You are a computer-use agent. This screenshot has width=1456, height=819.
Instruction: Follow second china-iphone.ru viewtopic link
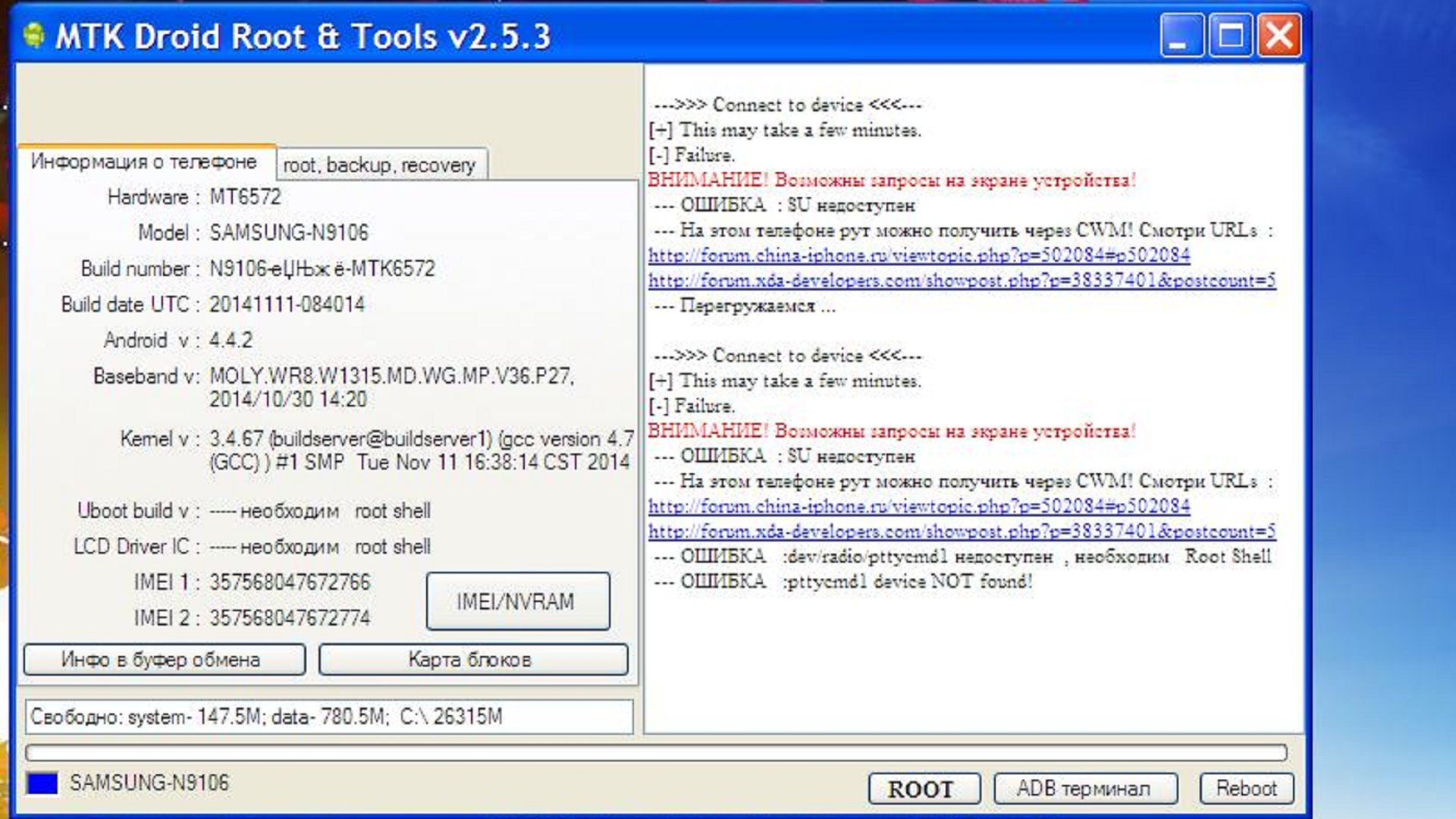(918, 506)
